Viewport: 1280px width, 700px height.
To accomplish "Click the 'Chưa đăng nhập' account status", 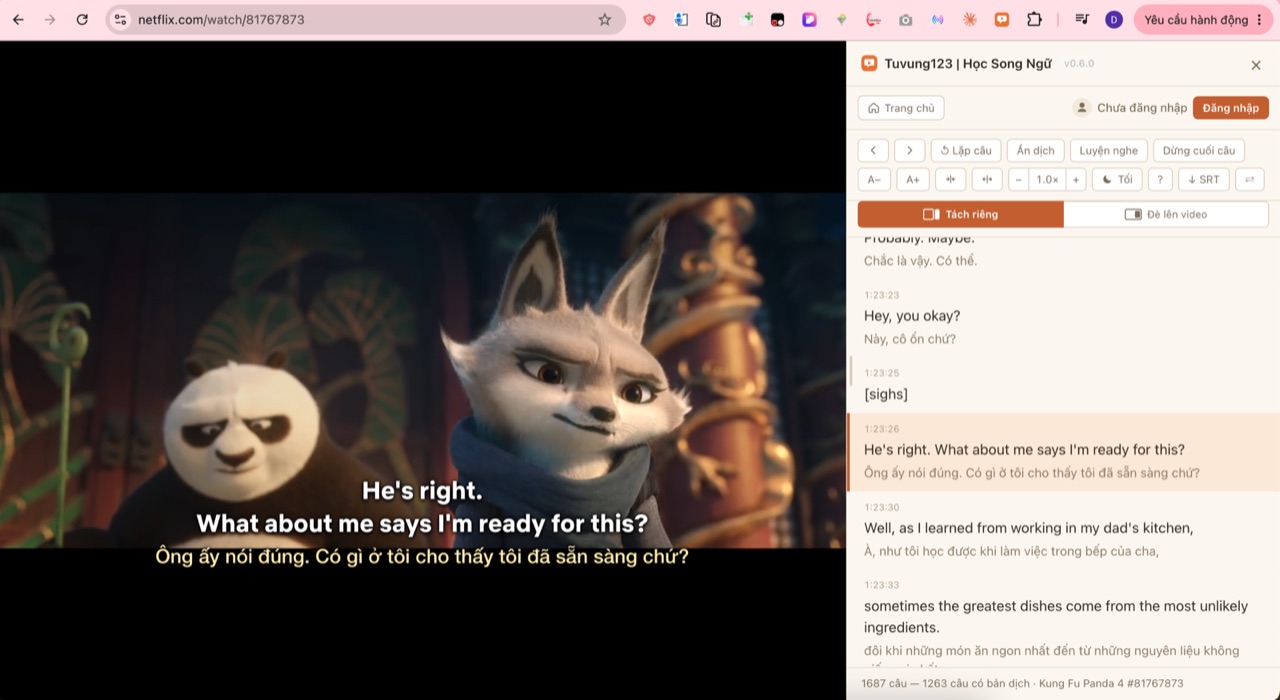I will click(x=1141, y=108).
